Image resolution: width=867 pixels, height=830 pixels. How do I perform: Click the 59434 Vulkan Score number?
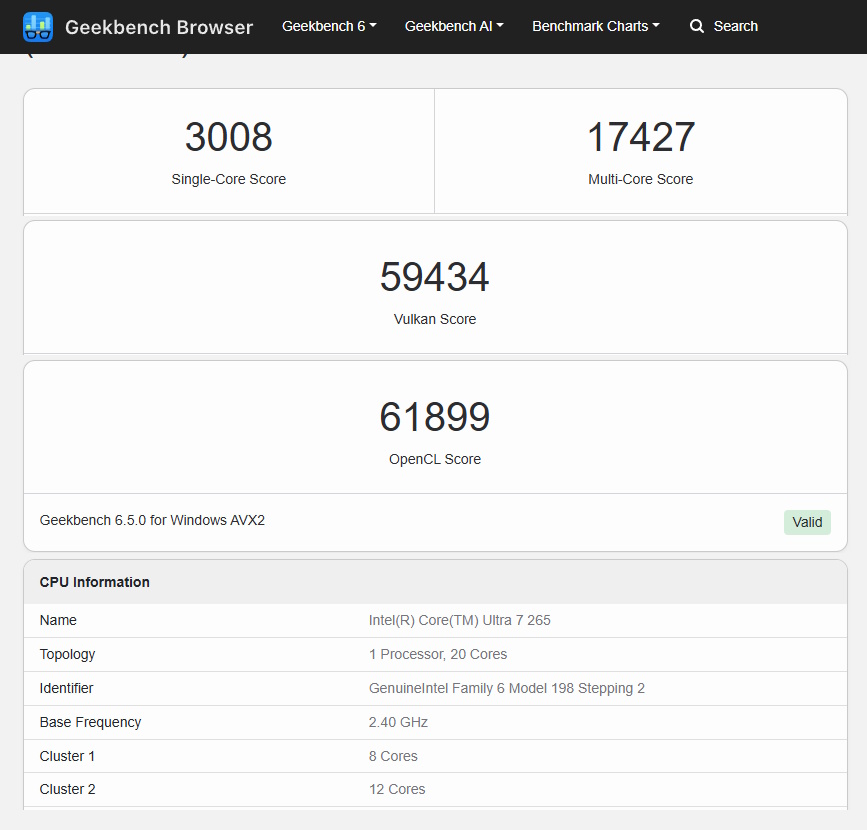tap(434, 277)
